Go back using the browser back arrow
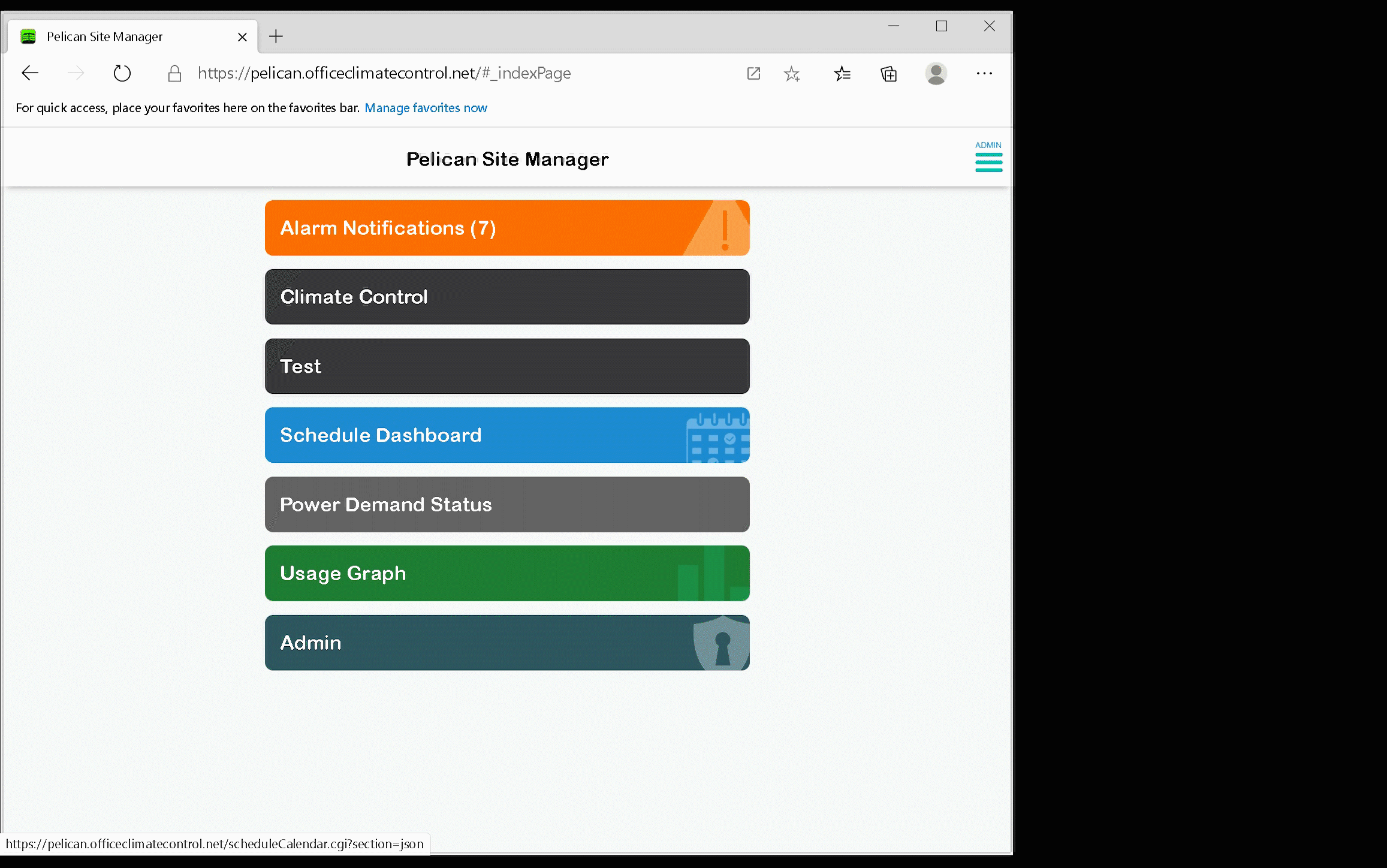 [30, 73]
